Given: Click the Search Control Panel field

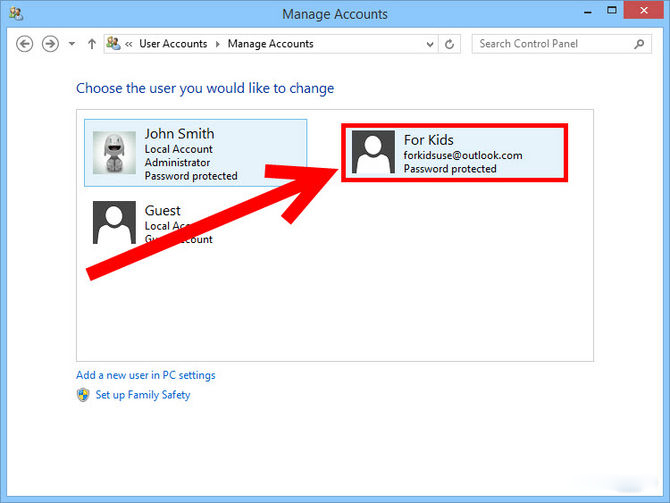Looking at the screenshot, I should coord(561,44).
